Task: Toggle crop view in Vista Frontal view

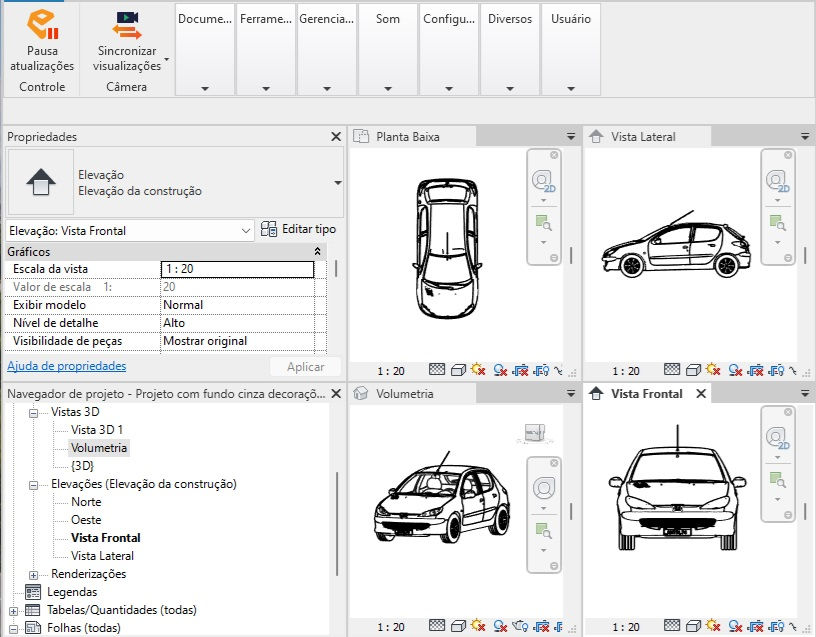Action: coord(756,626)
